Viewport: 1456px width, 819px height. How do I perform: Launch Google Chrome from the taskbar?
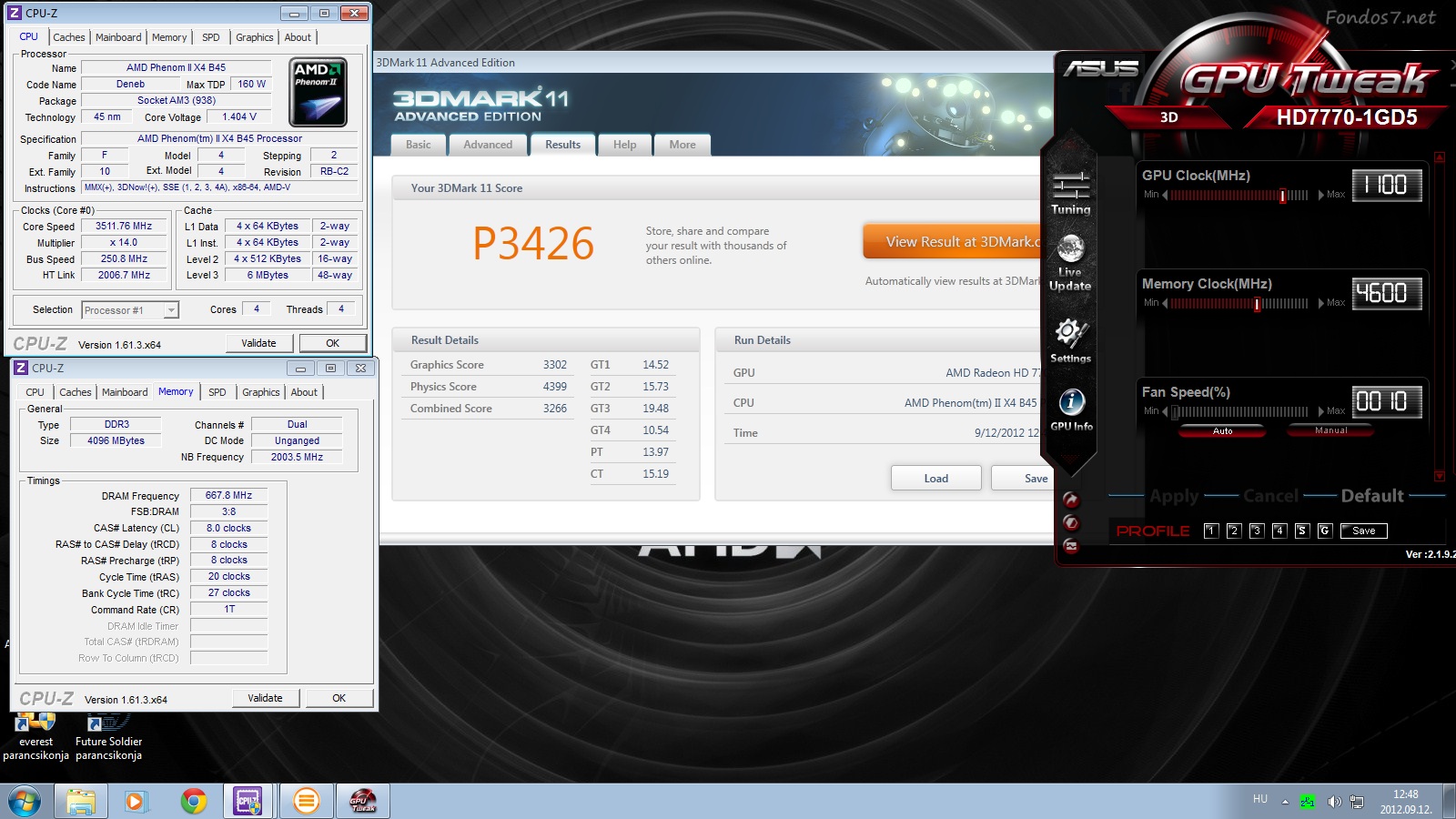193,801
